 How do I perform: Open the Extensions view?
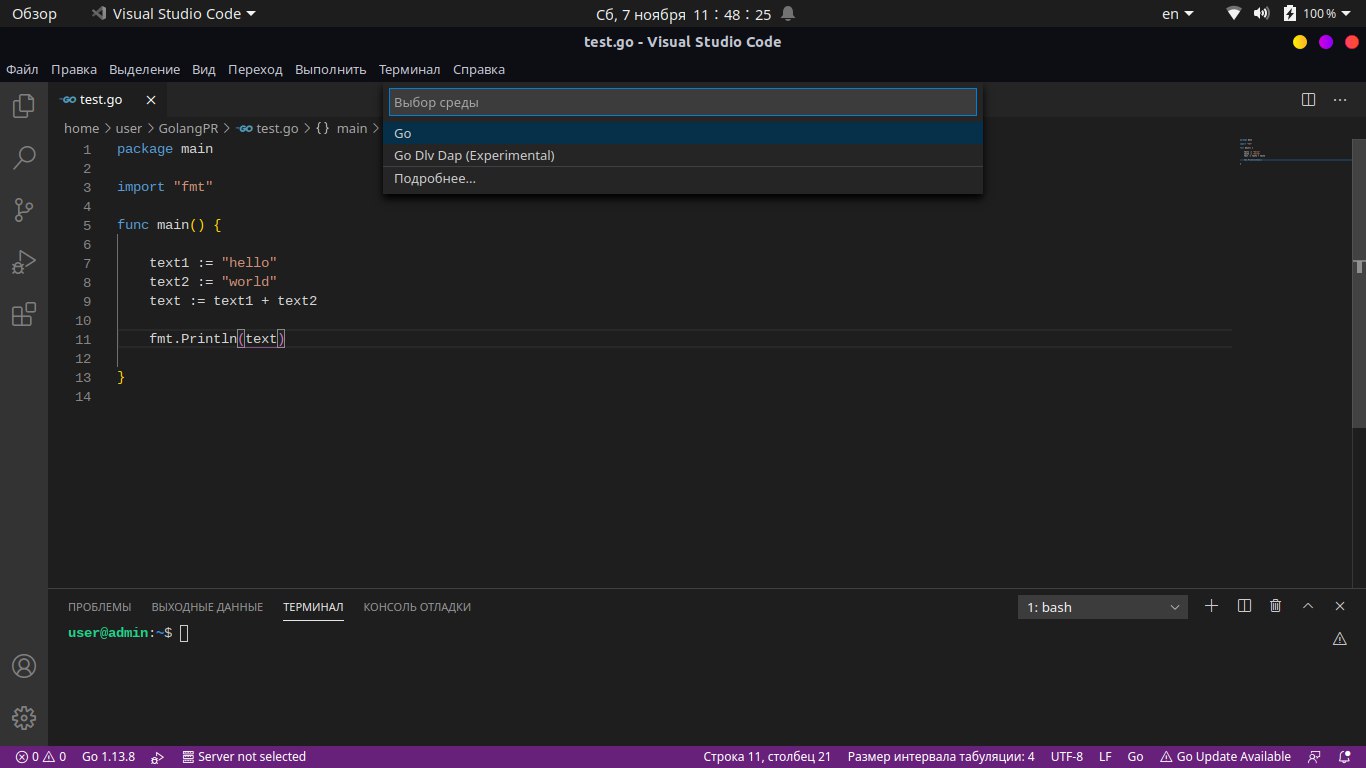(24, 314)
